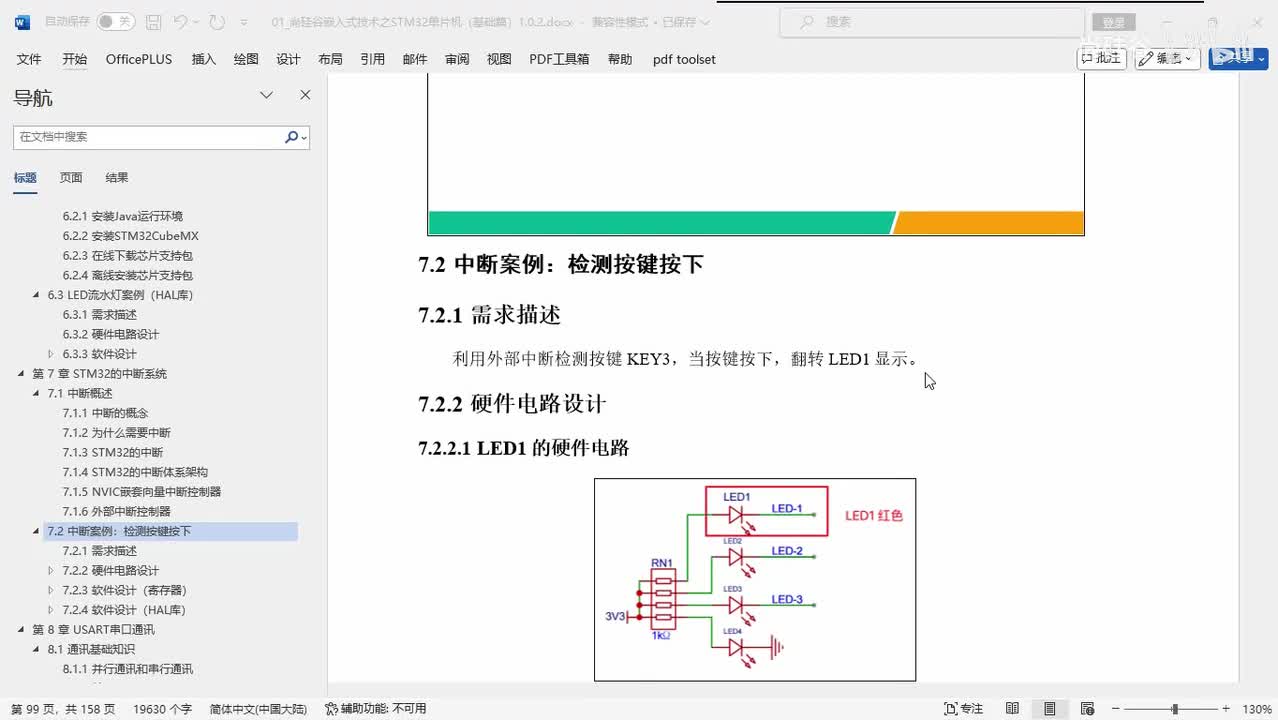Open the 批注 comments button
The image size is (1278, 720).
tap(1101, 58)
